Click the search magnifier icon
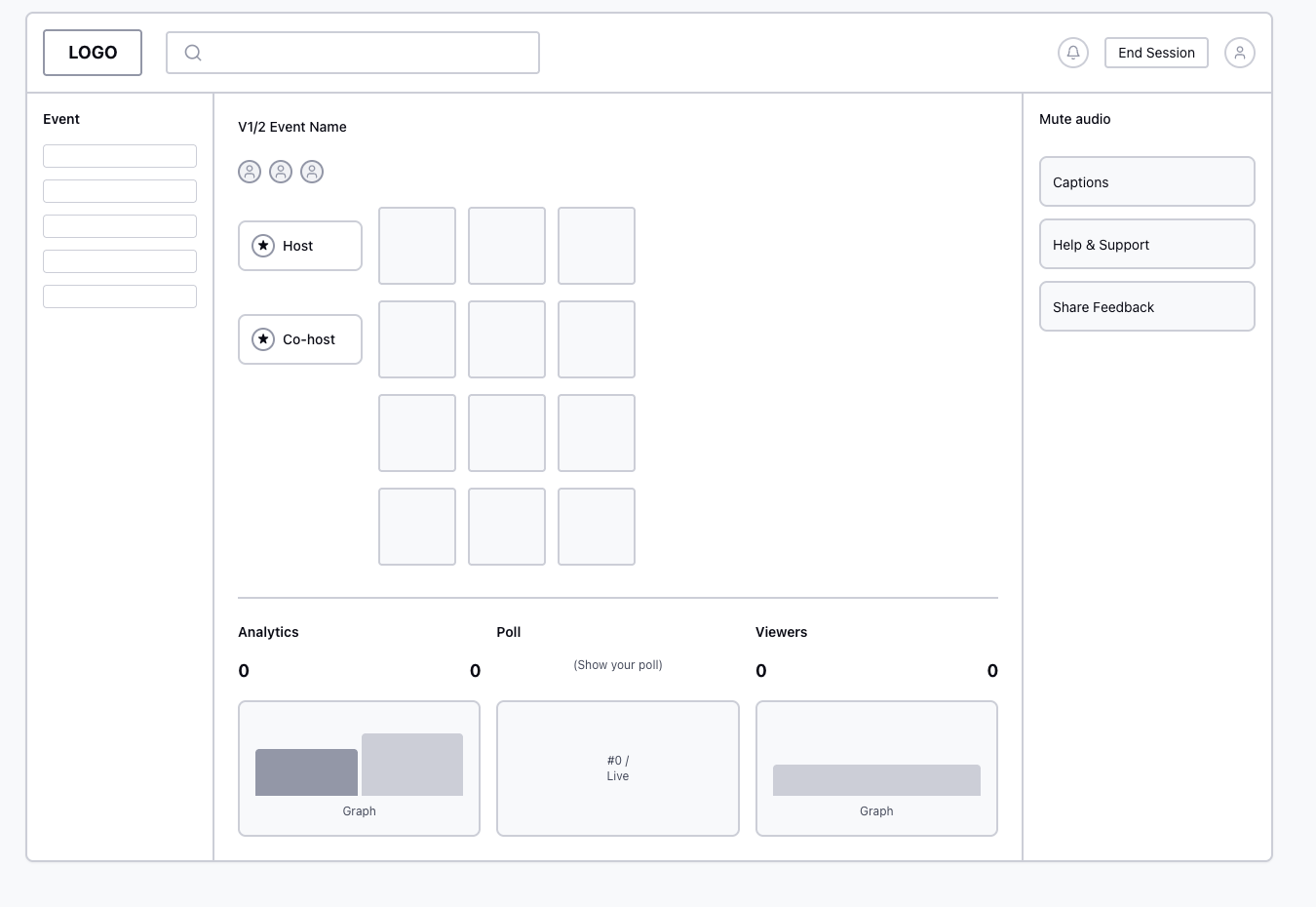This screenshot has width=1316, height=907. 193,53
